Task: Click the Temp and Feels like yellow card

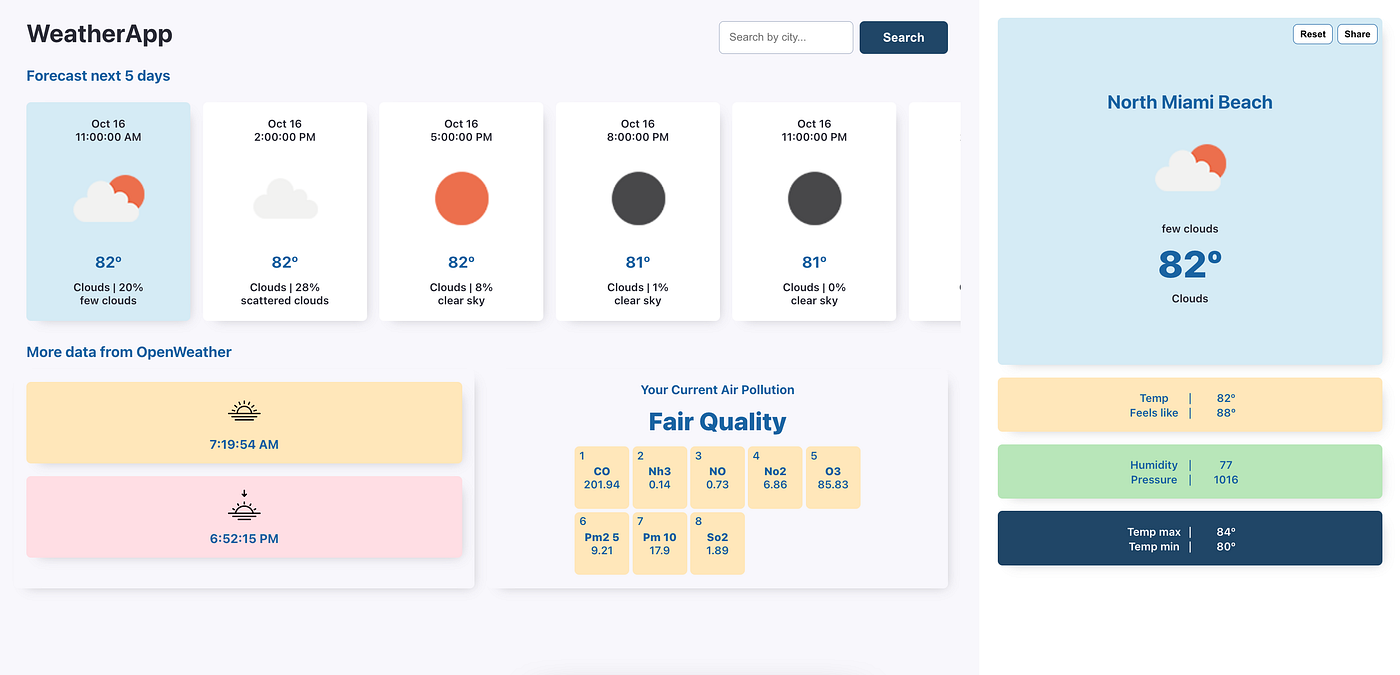Action: click(1189, 404)
